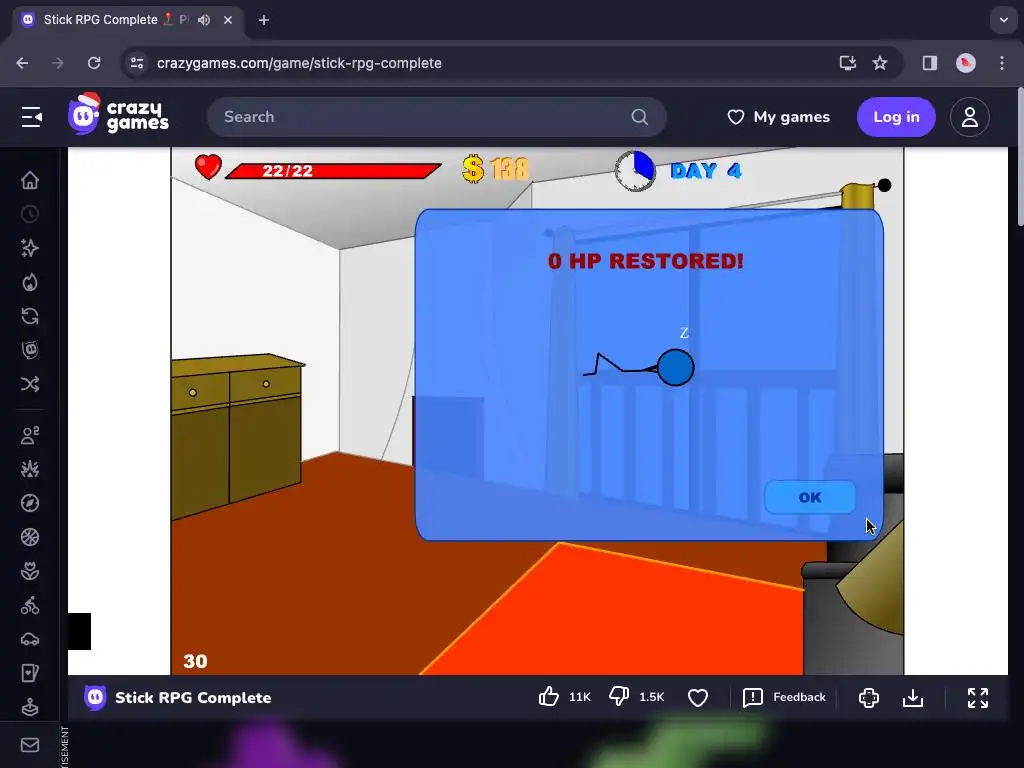Click the red heart health icon
The height and width of the screenshot is (768, 1024).
click(208, 167)
